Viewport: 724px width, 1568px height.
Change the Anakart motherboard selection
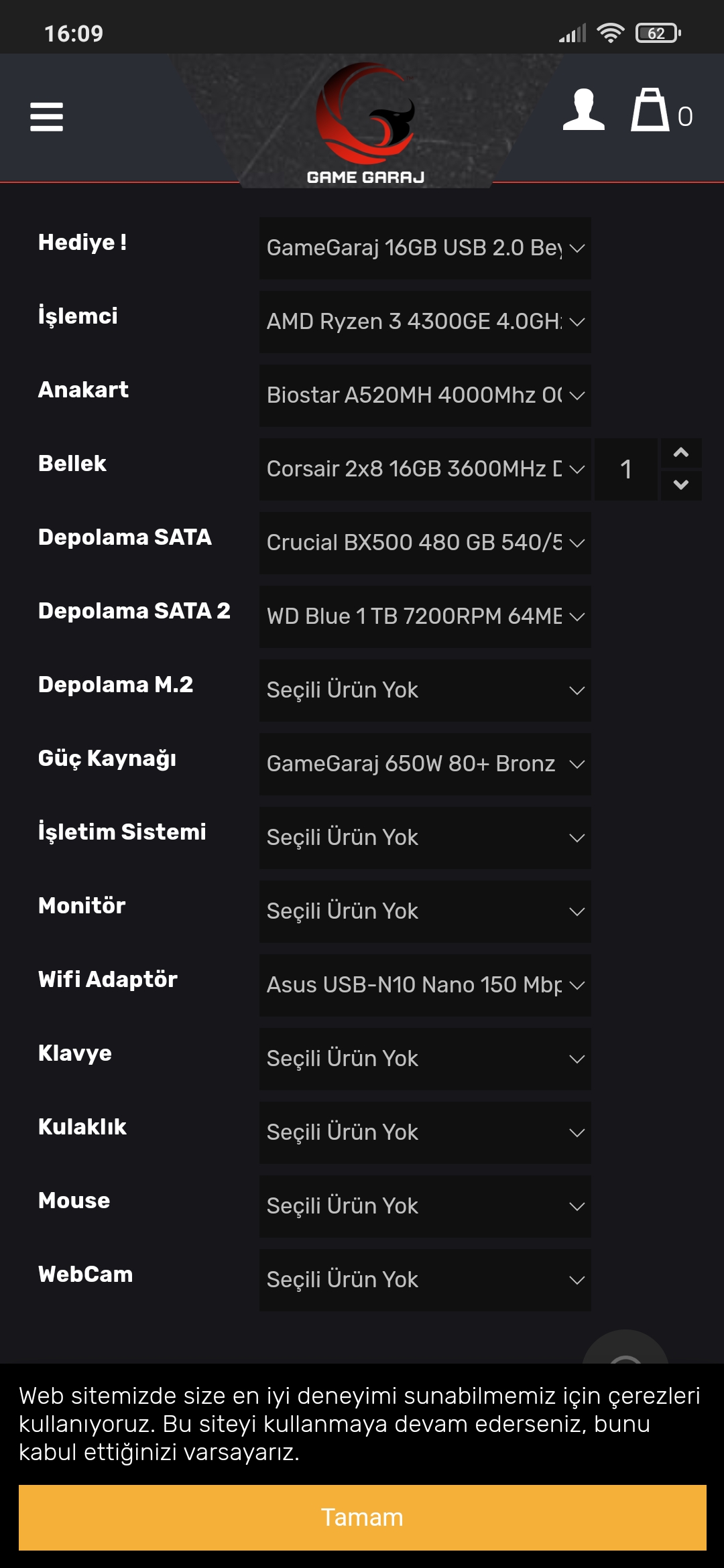(x=425, y=395)
